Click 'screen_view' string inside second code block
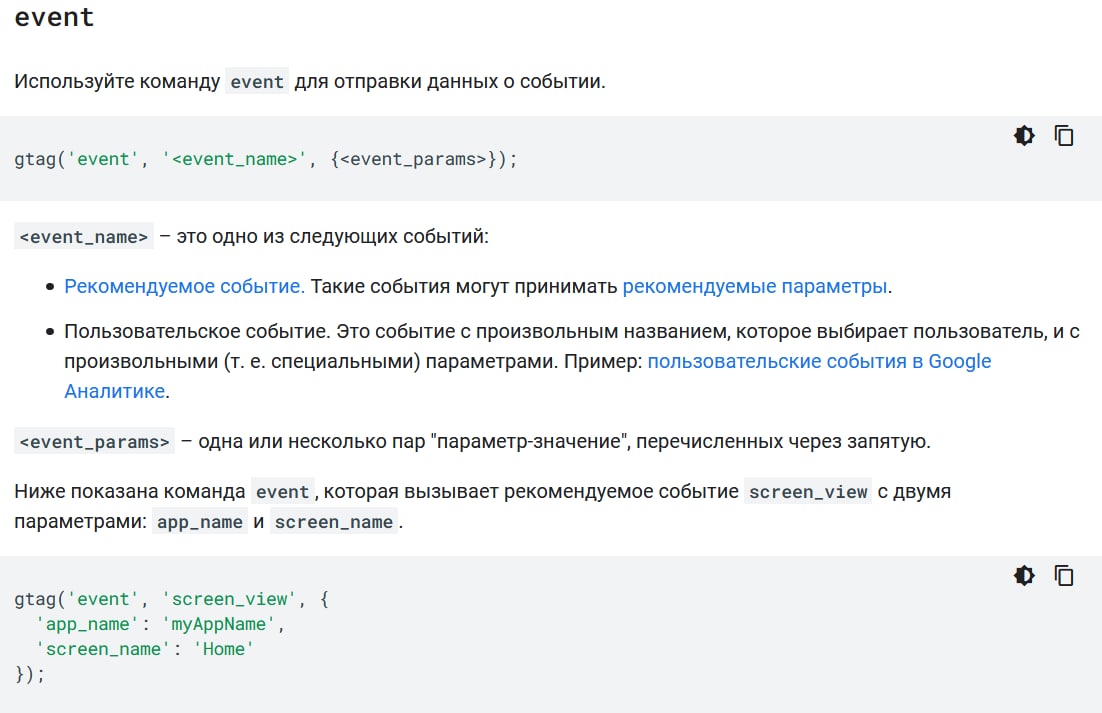The image size is (1102, 713). pyautogui.click(x=235, y=599)
